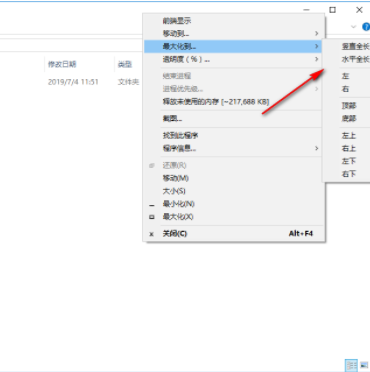Image resolution: width=370 pixels, height=372 pixels.
Task: Choose 左 in the maximize-to submenu
Action: pos(347,76)
